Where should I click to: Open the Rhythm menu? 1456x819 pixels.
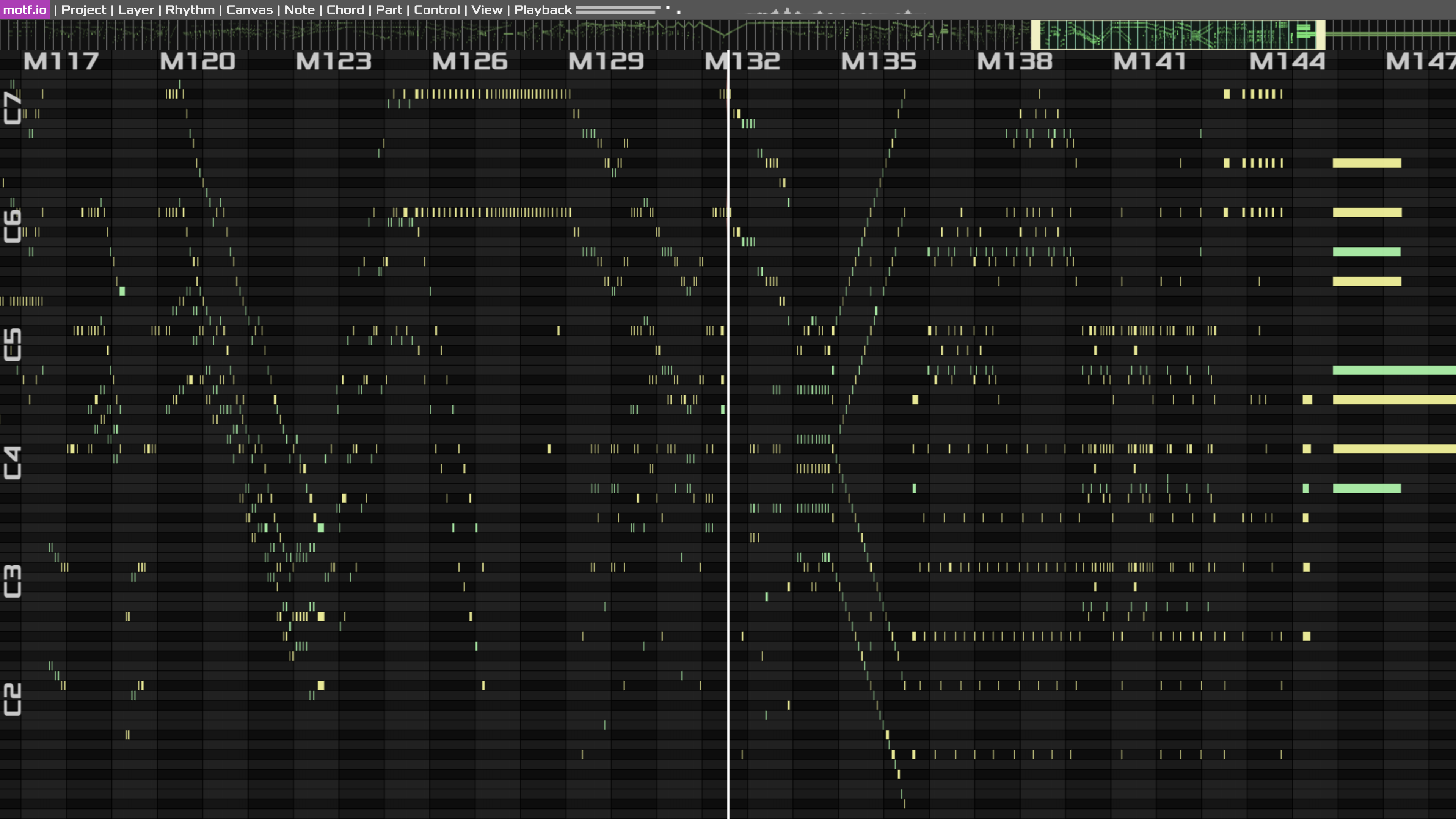coord(190,9)
